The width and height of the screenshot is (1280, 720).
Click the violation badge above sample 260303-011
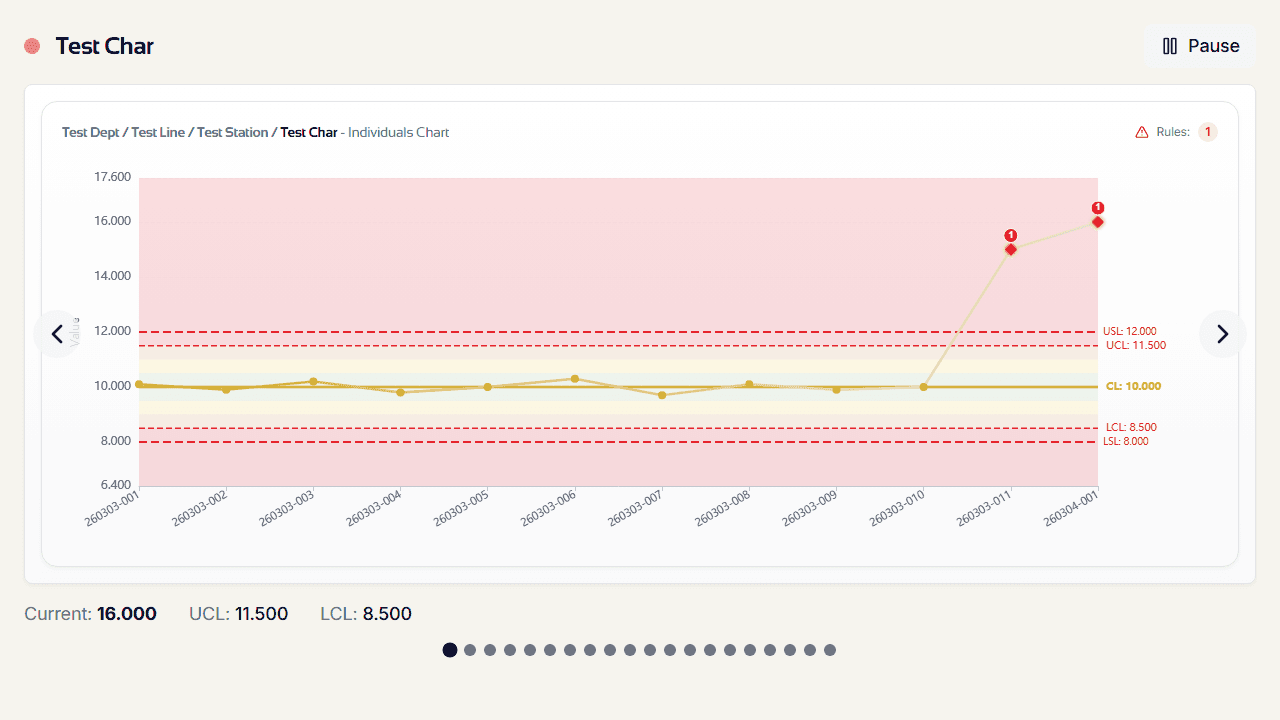click(x=1011, y=235)
